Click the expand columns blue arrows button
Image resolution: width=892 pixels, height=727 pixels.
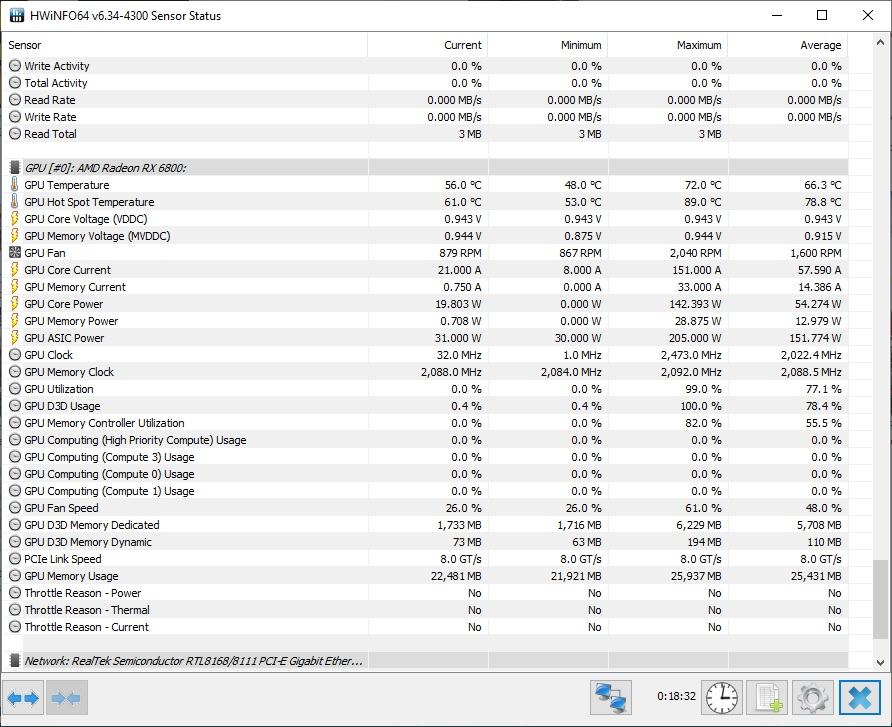tap(23, 697)
